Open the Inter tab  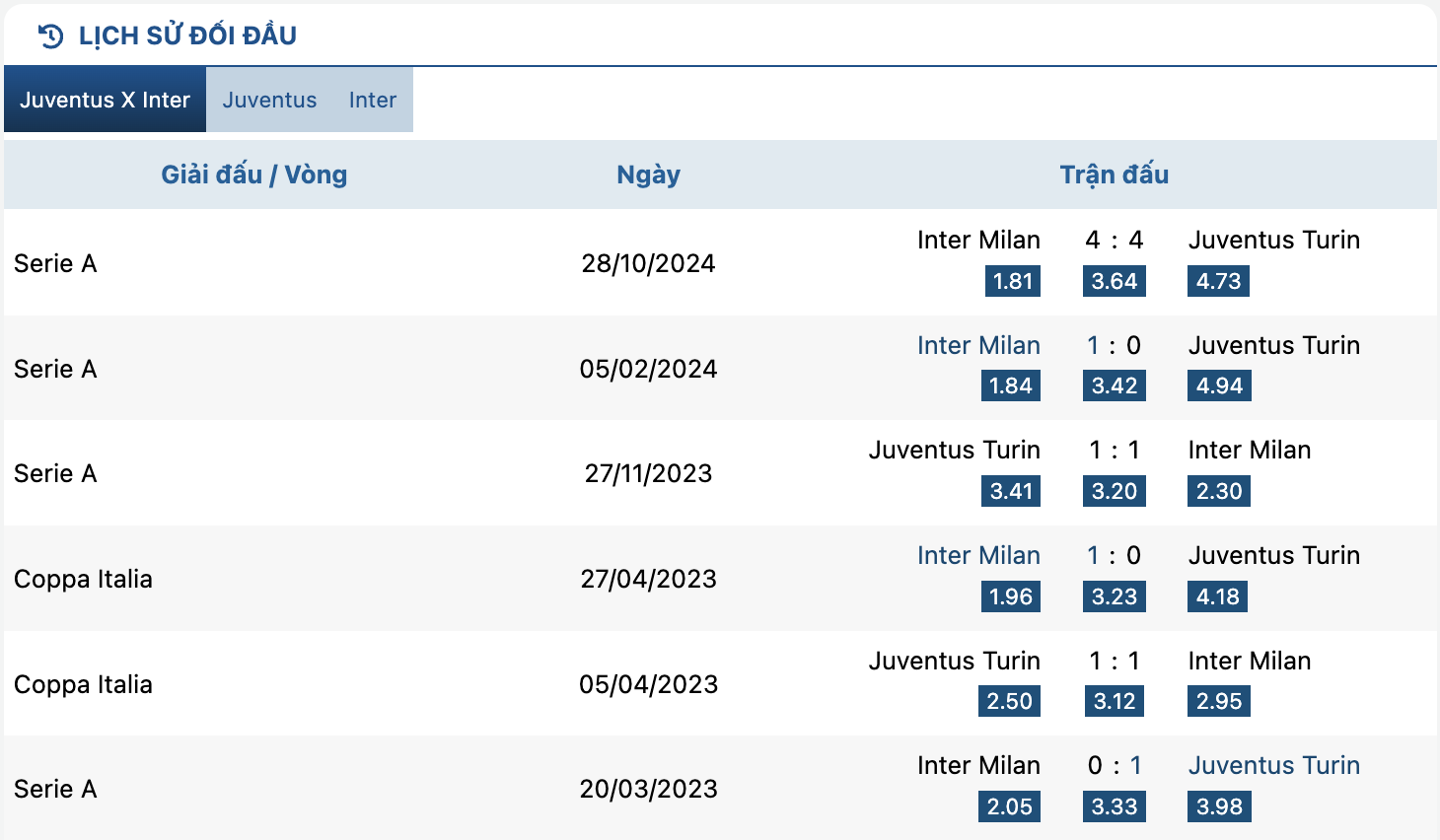pos(372,100)
